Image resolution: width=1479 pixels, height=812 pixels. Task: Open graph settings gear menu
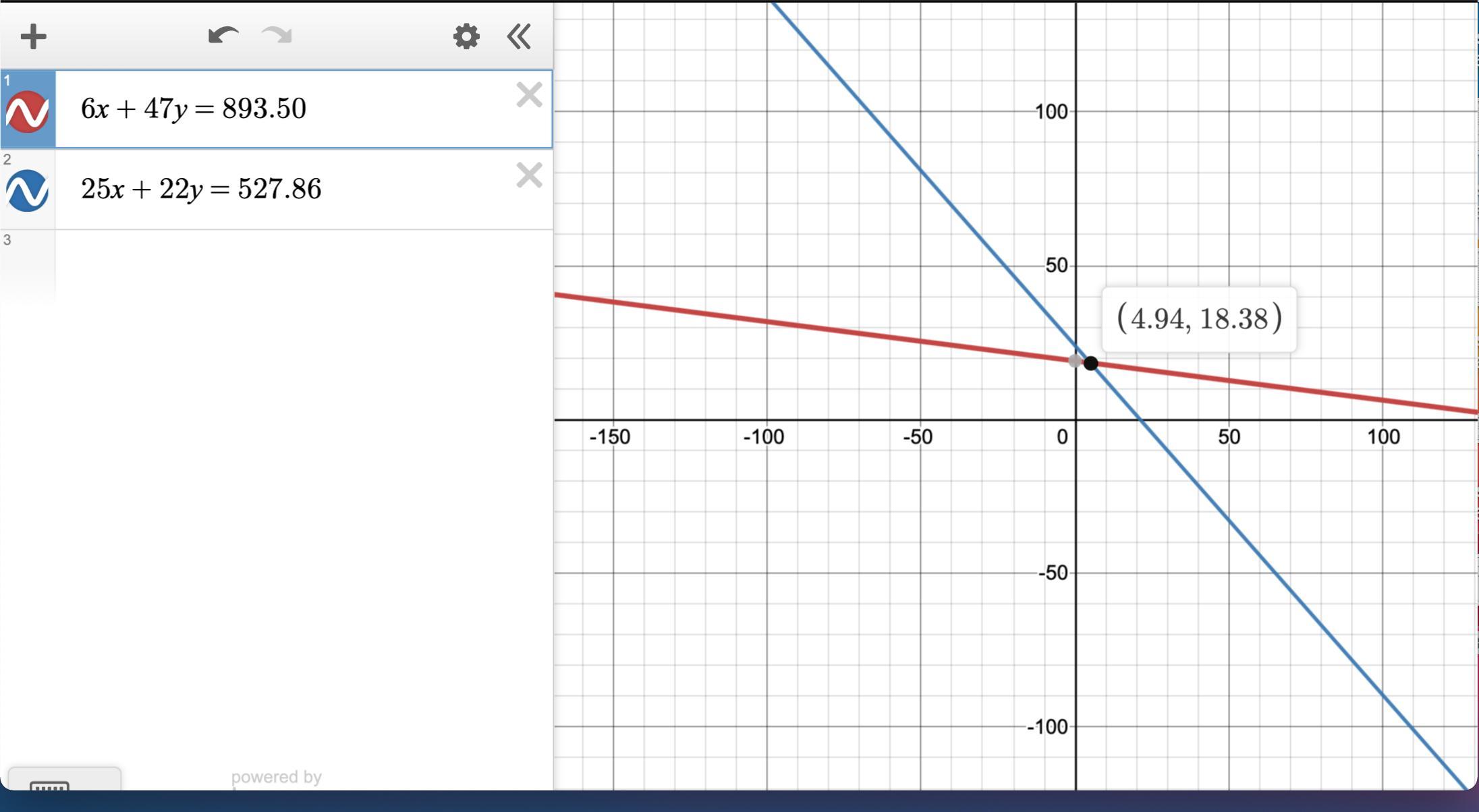466,36
